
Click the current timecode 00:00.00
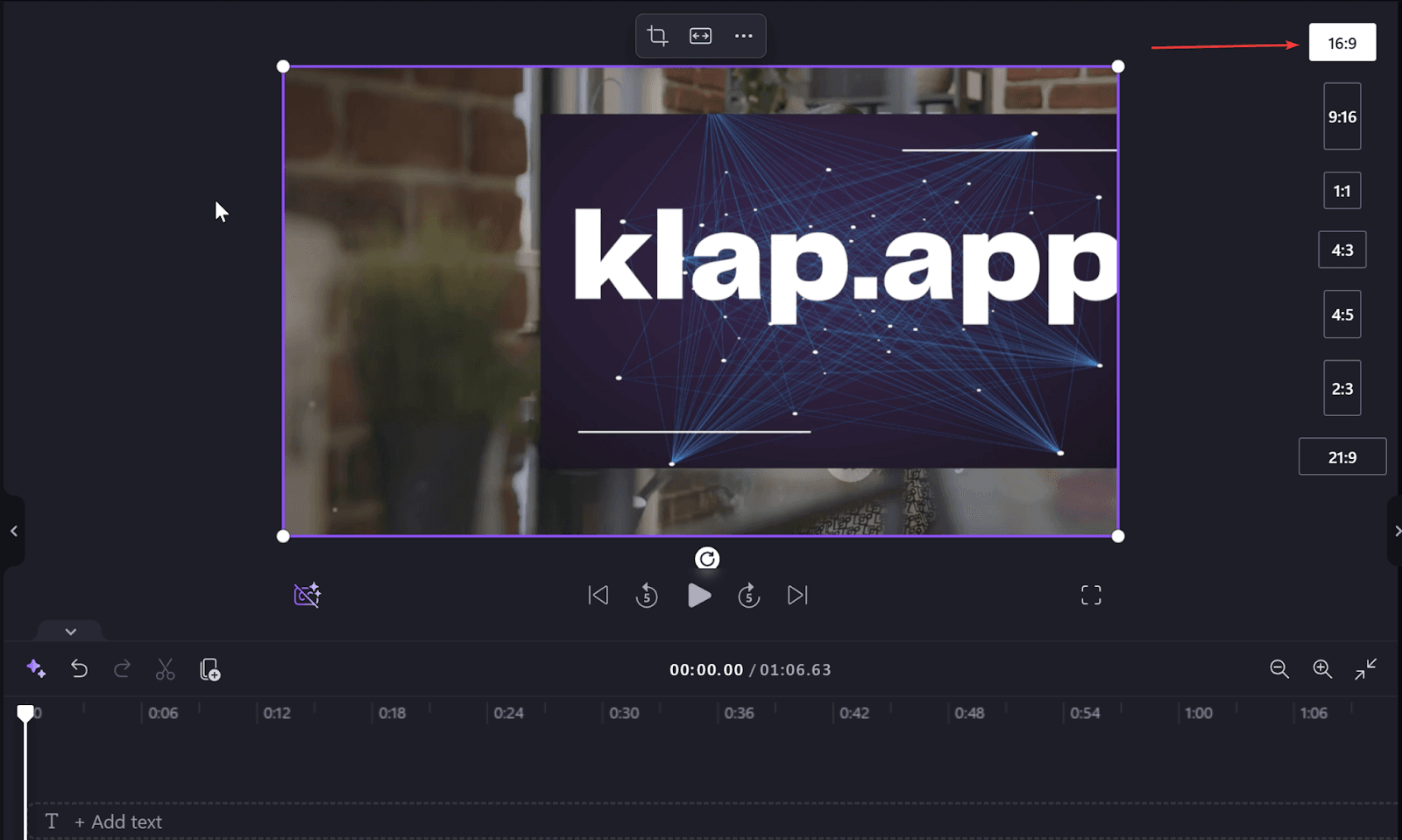tap(706, 669)
